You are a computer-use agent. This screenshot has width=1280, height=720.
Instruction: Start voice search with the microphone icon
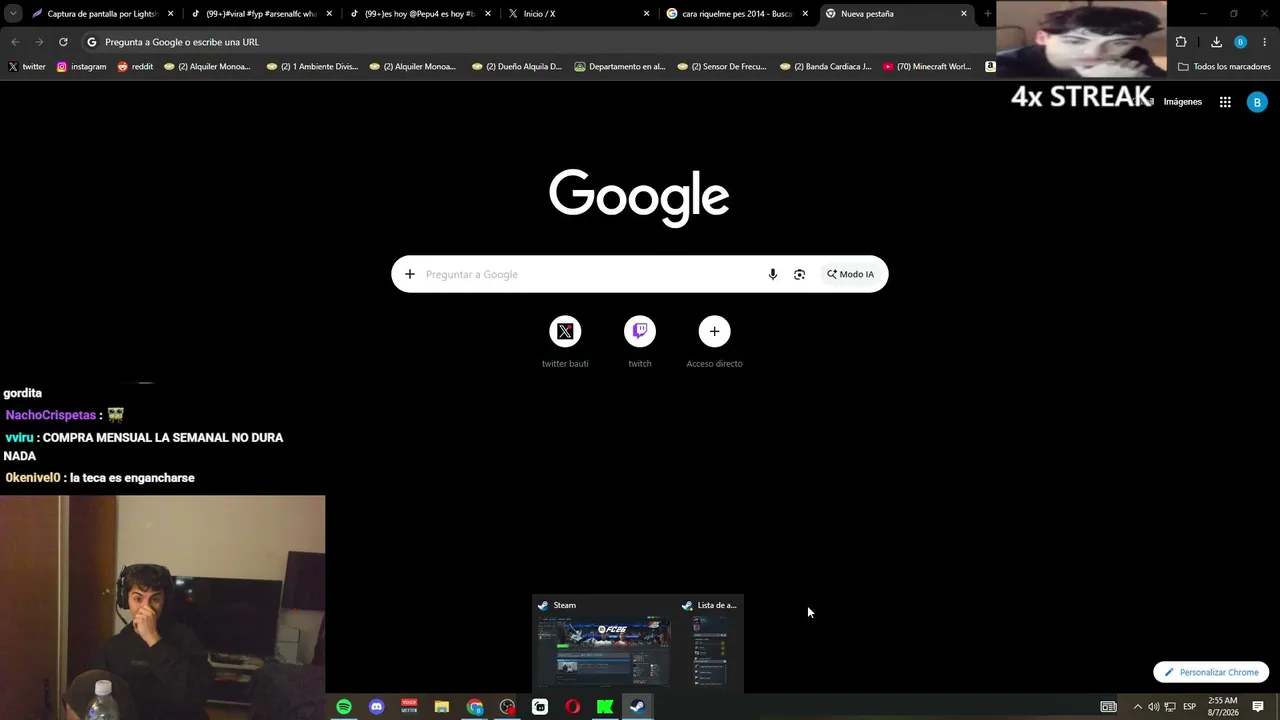[x=772, y=274]
